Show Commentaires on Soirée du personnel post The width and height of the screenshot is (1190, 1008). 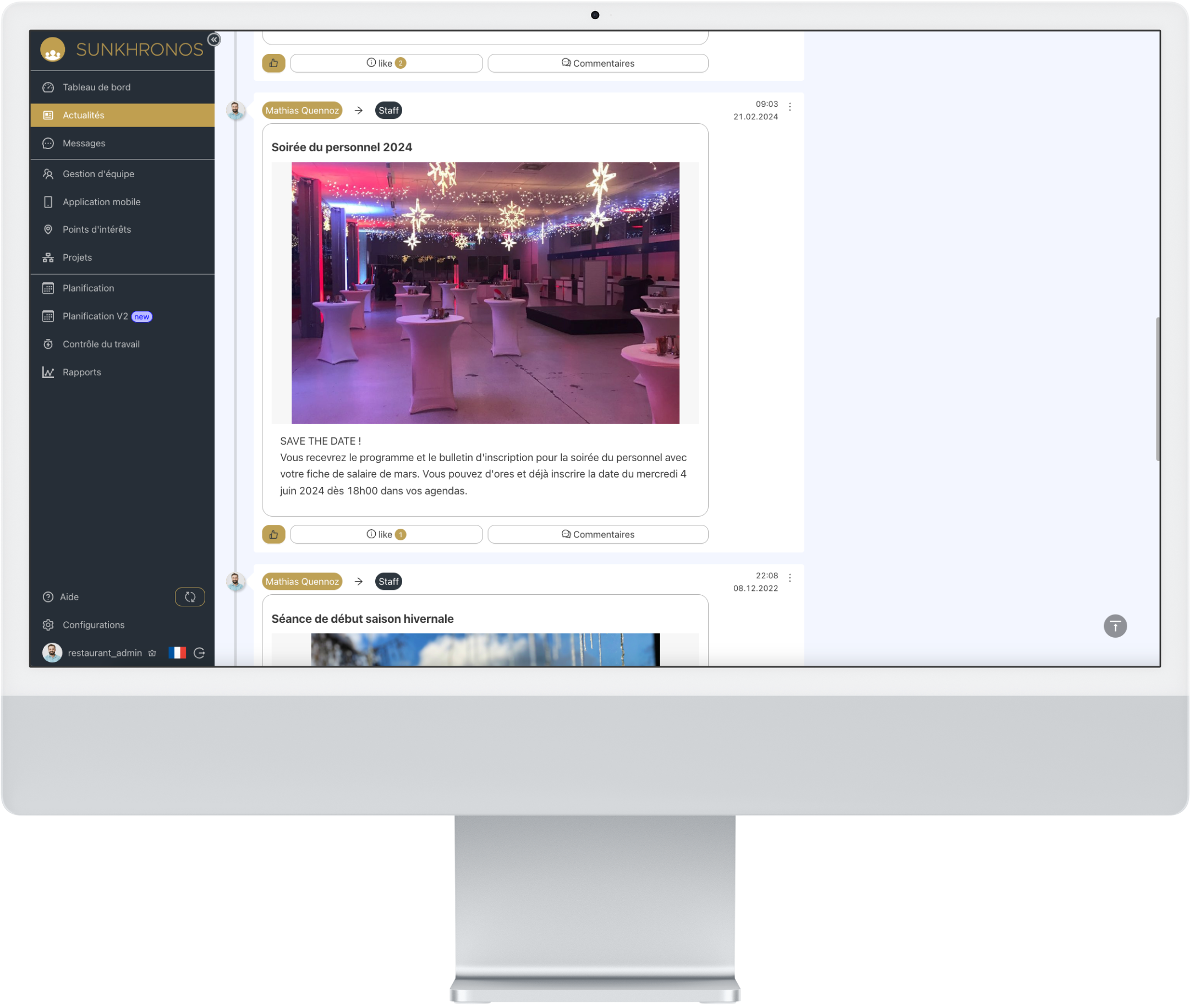click(x=597, y=534)
